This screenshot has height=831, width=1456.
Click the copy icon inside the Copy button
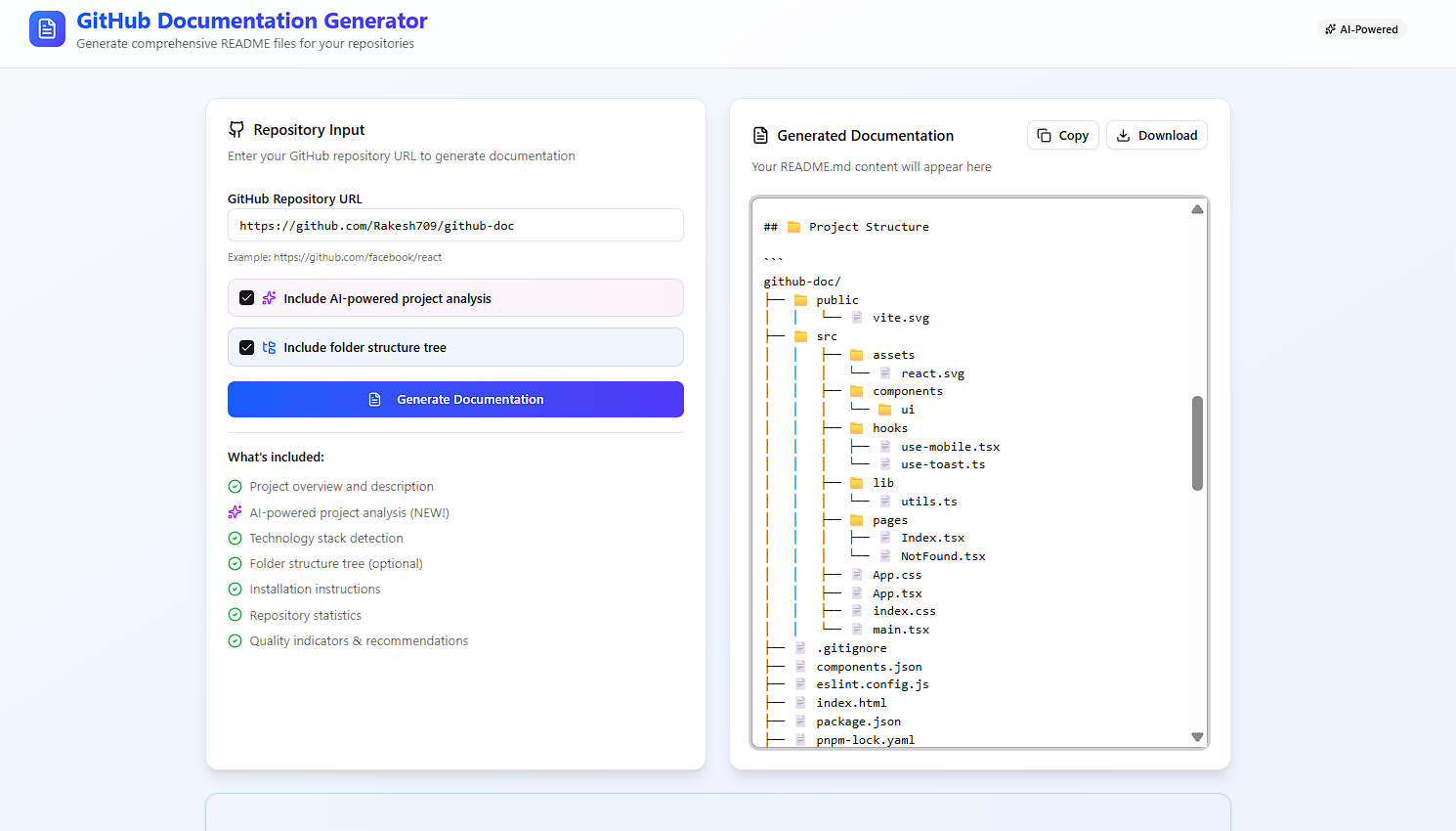click(x=1045, y=135)
